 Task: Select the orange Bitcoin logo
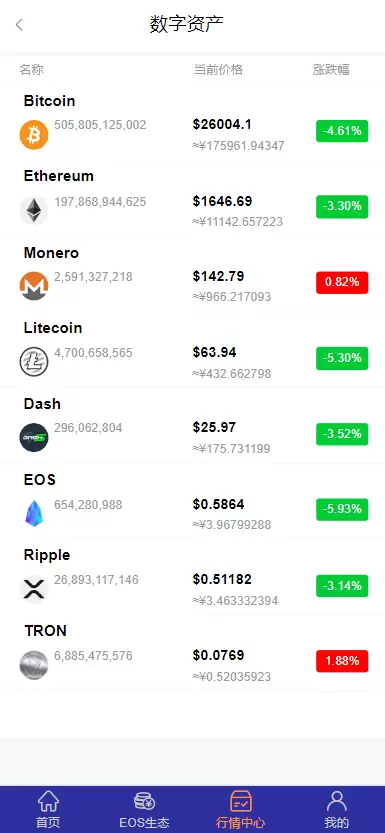[x=34, y=135]
